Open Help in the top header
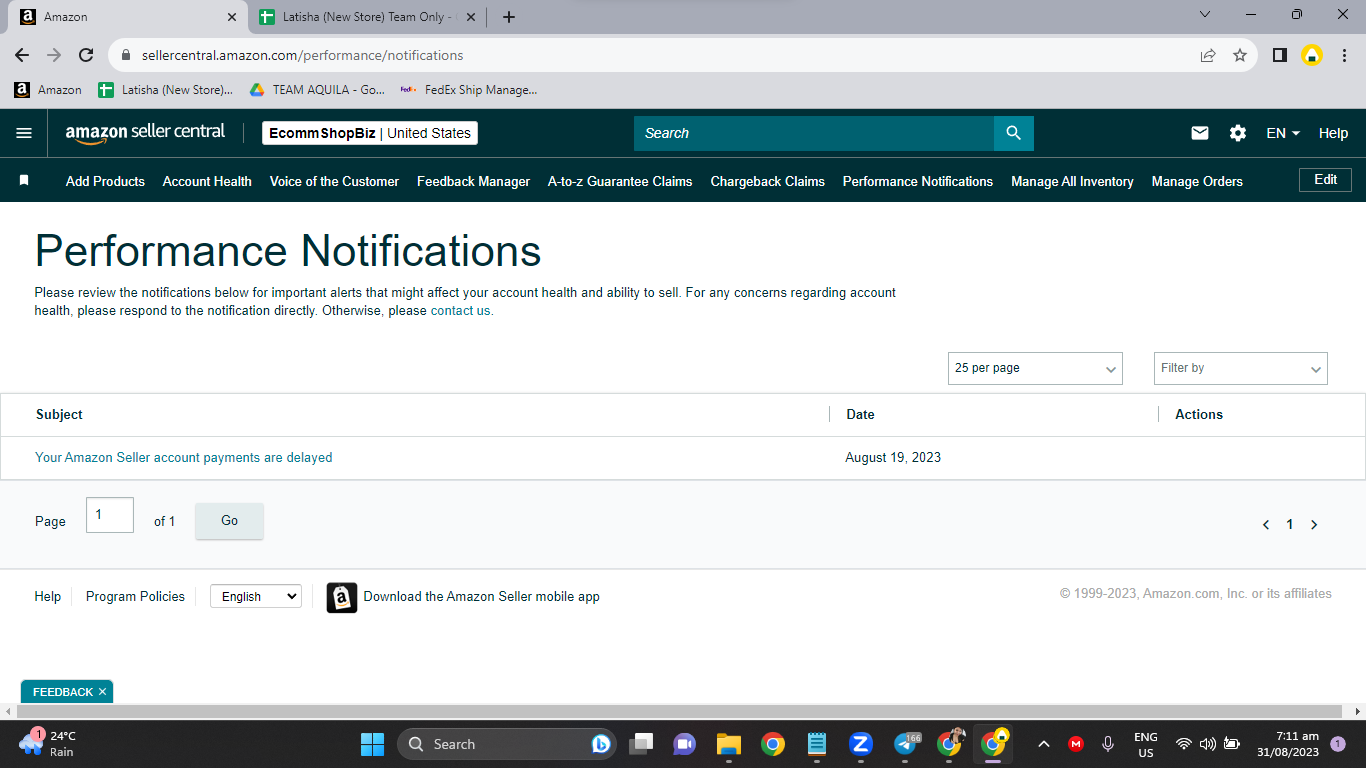Screen dimensions: 1366x768 1333,133
